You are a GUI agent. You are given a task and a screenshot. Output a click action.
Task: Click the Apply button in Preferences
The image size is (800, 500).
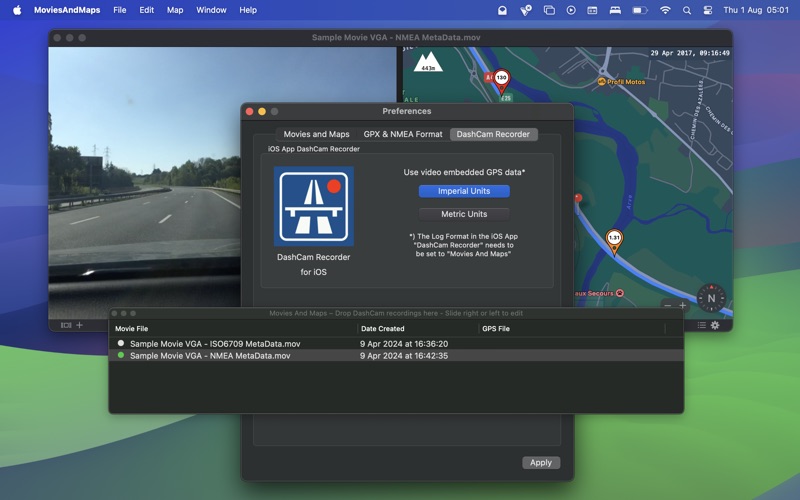click(x=541, y=462)
